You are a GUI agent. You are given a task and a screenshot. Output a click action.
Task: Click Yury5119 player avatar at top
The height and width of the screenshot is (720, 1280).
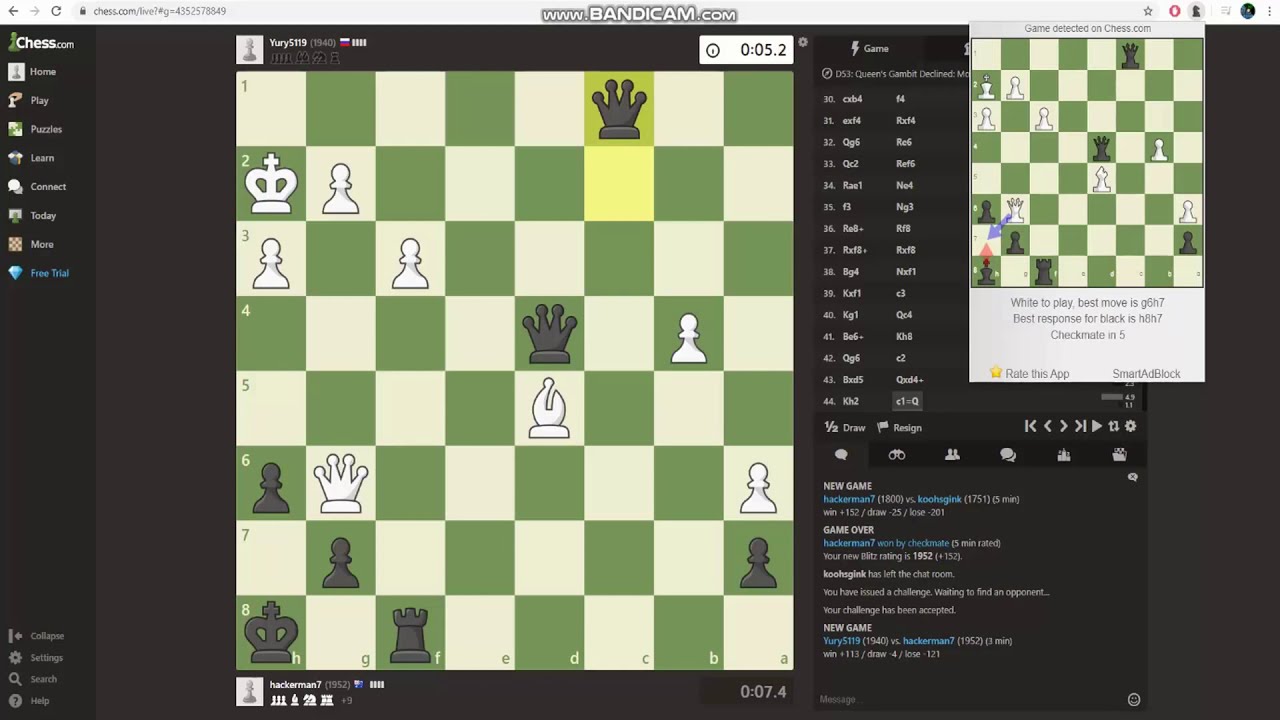(250, 49)
